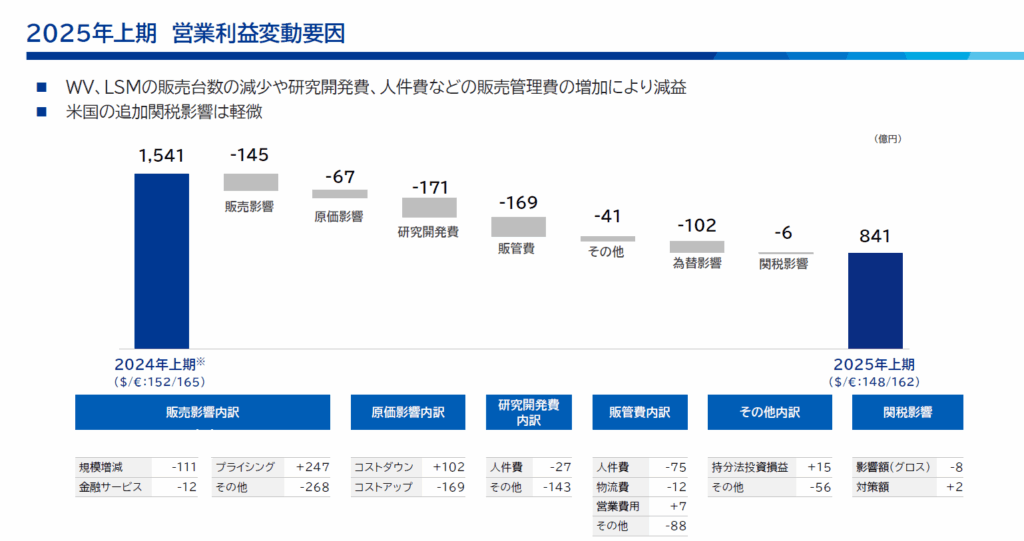
Task: Click the gray 為替影響 waterfall bar
Action: click(x=697, y=247)
